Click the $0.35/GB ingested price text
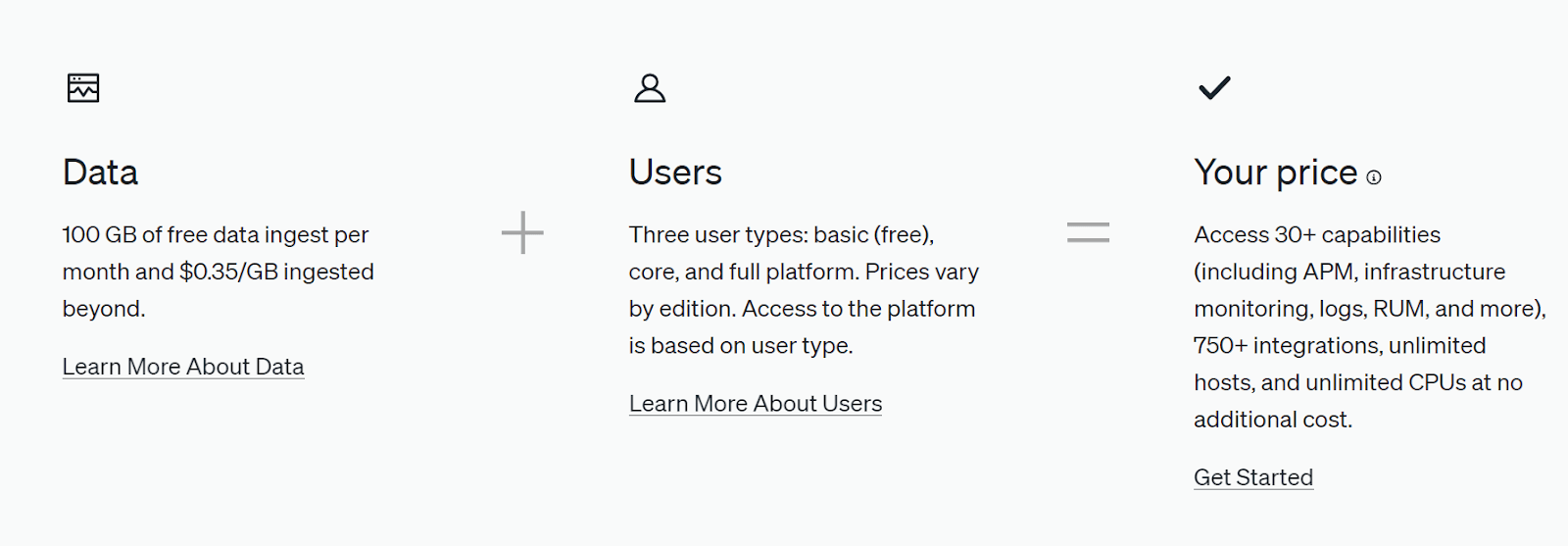Screen dimensions: 1568x546 coord(276,272)
